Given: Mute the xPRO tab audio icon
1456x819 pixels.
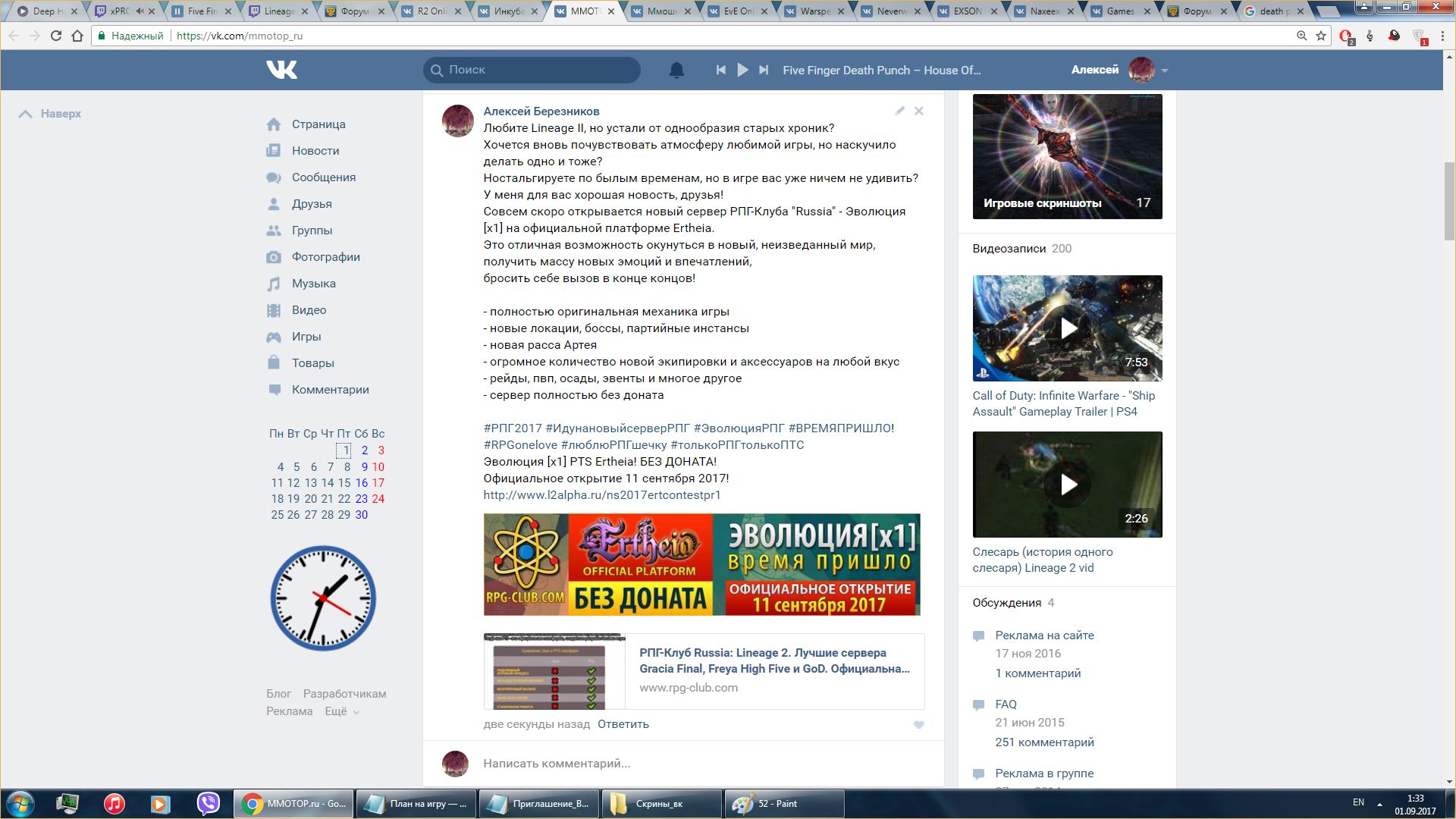Looking at the screenshot, I should 140,11.
